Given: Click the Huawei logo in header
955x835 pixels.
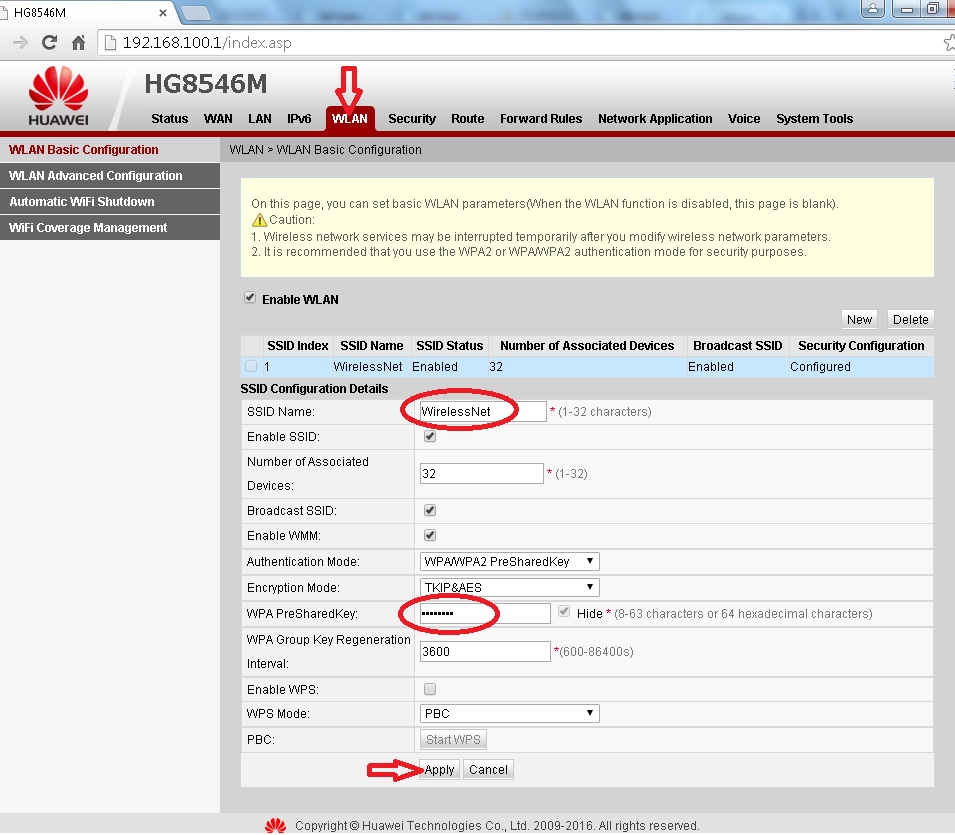Looking at the screenshot, I should pyautogui.click(x=58, y=98).
